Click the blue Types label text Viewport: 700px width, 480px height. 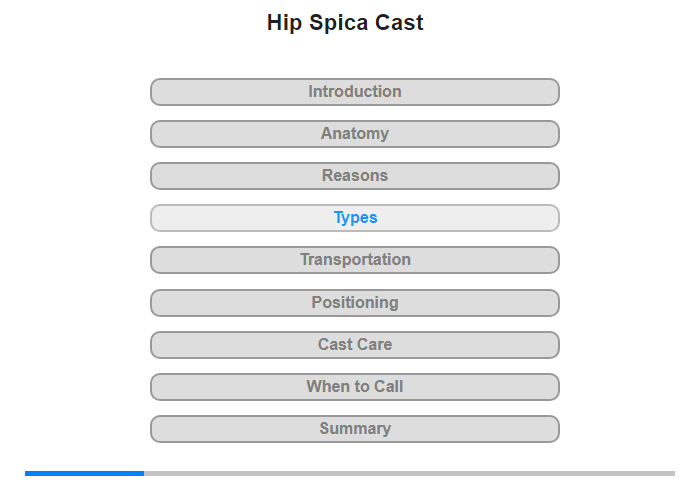point(355,217)
